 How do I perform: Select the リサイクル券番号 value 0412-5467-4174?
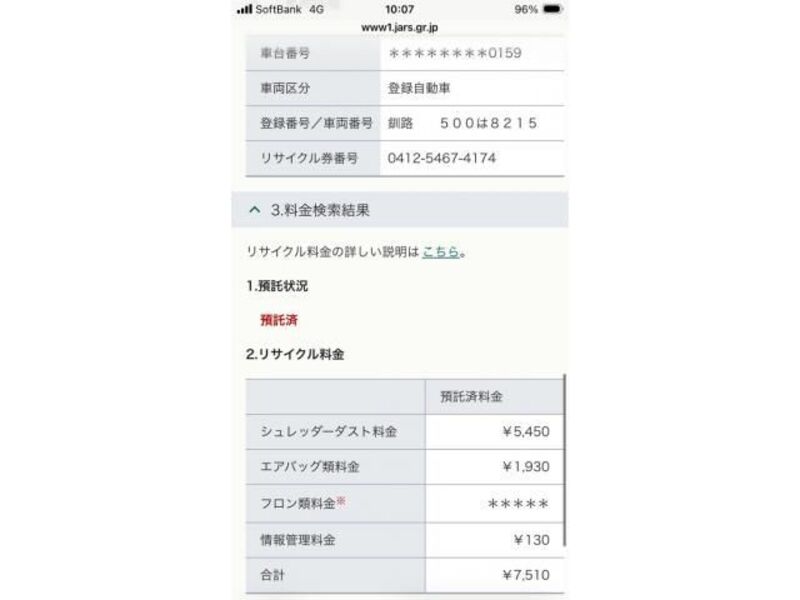[x=442, y=158]
